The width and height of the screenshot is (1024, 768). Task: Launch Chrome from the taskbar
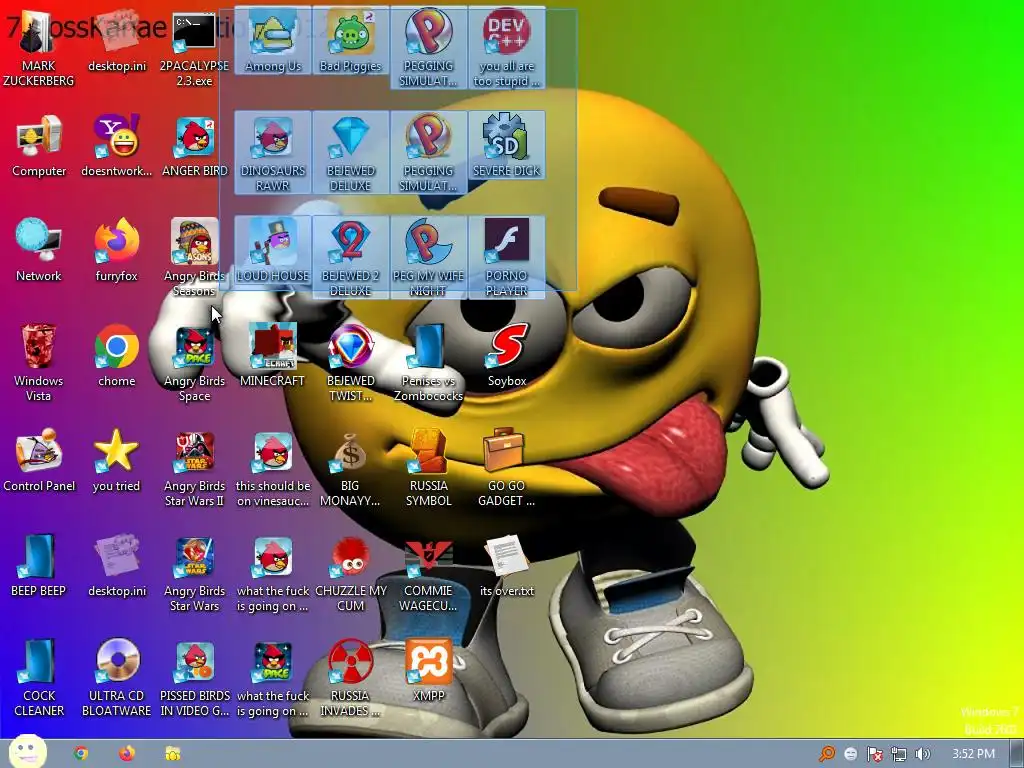pyautogui.click(x=80, y=754)
